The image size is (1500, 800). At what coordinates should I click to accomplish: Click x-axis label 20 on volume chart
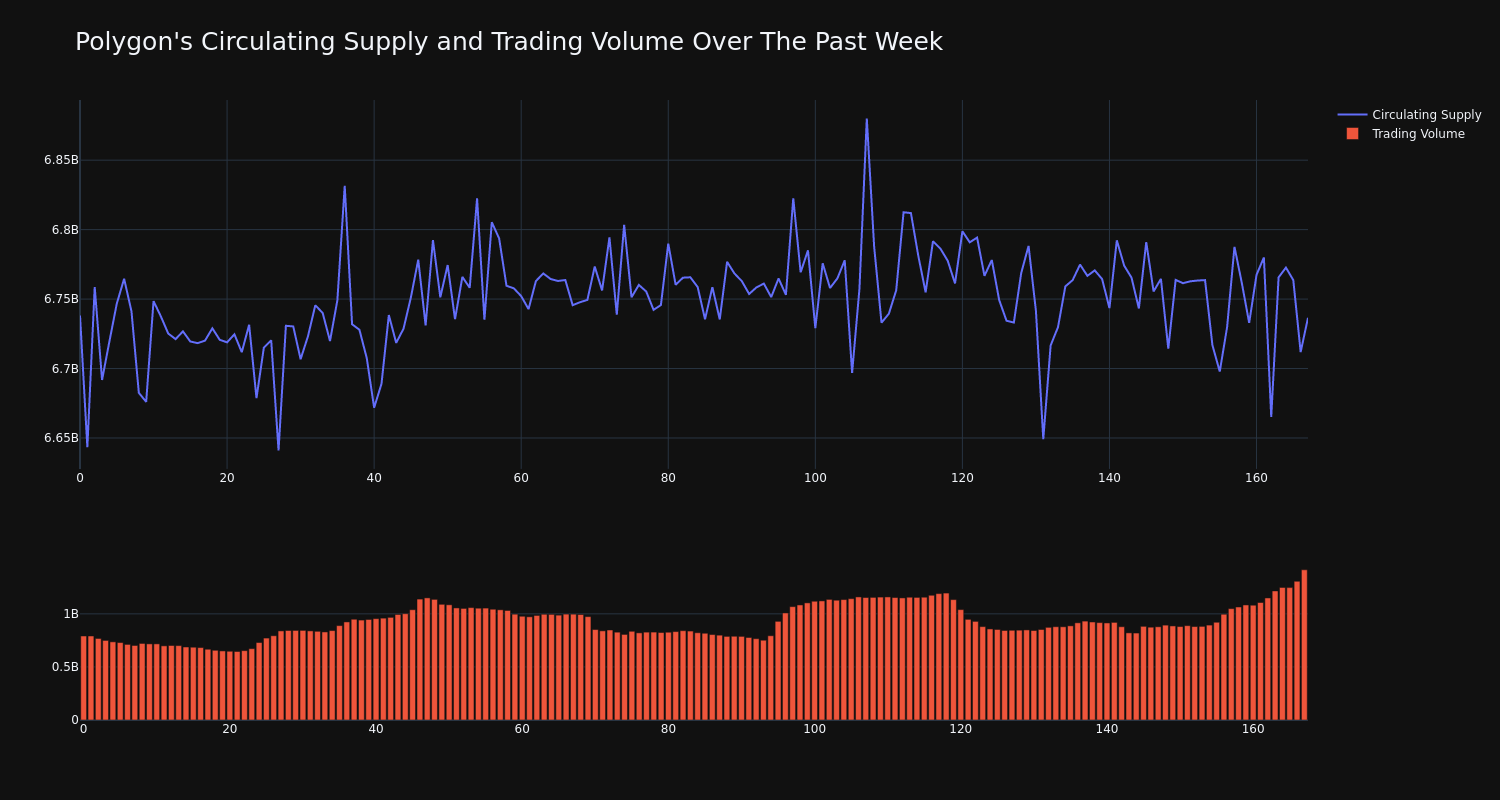(230, 730)
